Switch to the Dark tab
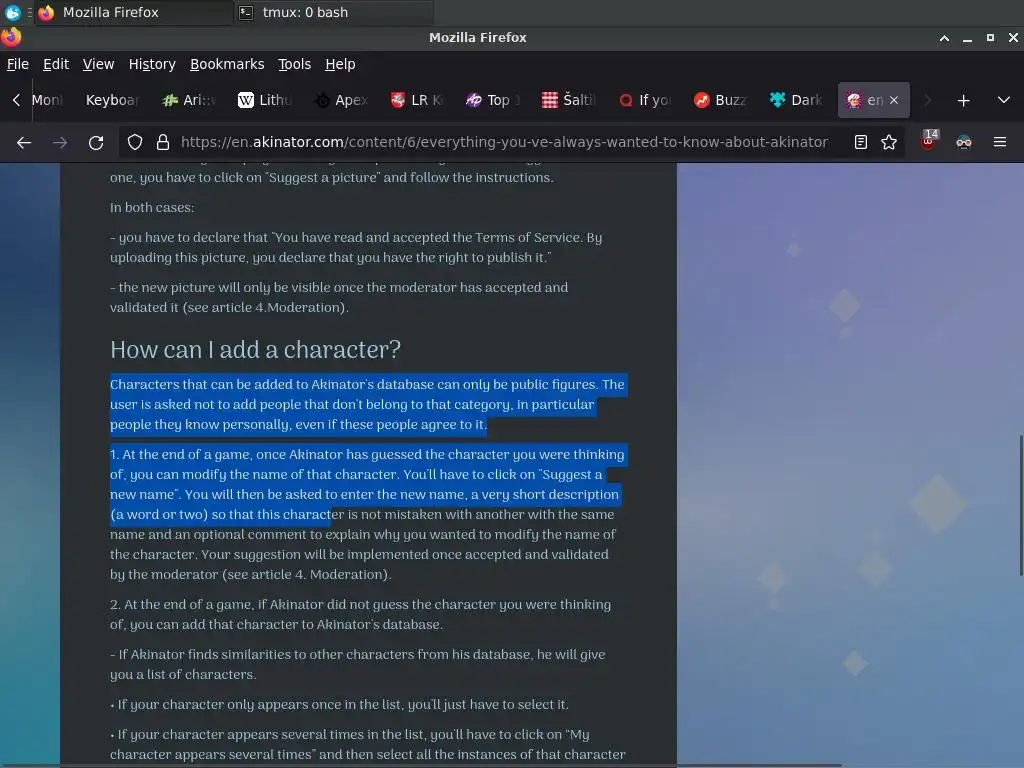1024x768 pixels. pyautogui.click(x=798, y=101)
